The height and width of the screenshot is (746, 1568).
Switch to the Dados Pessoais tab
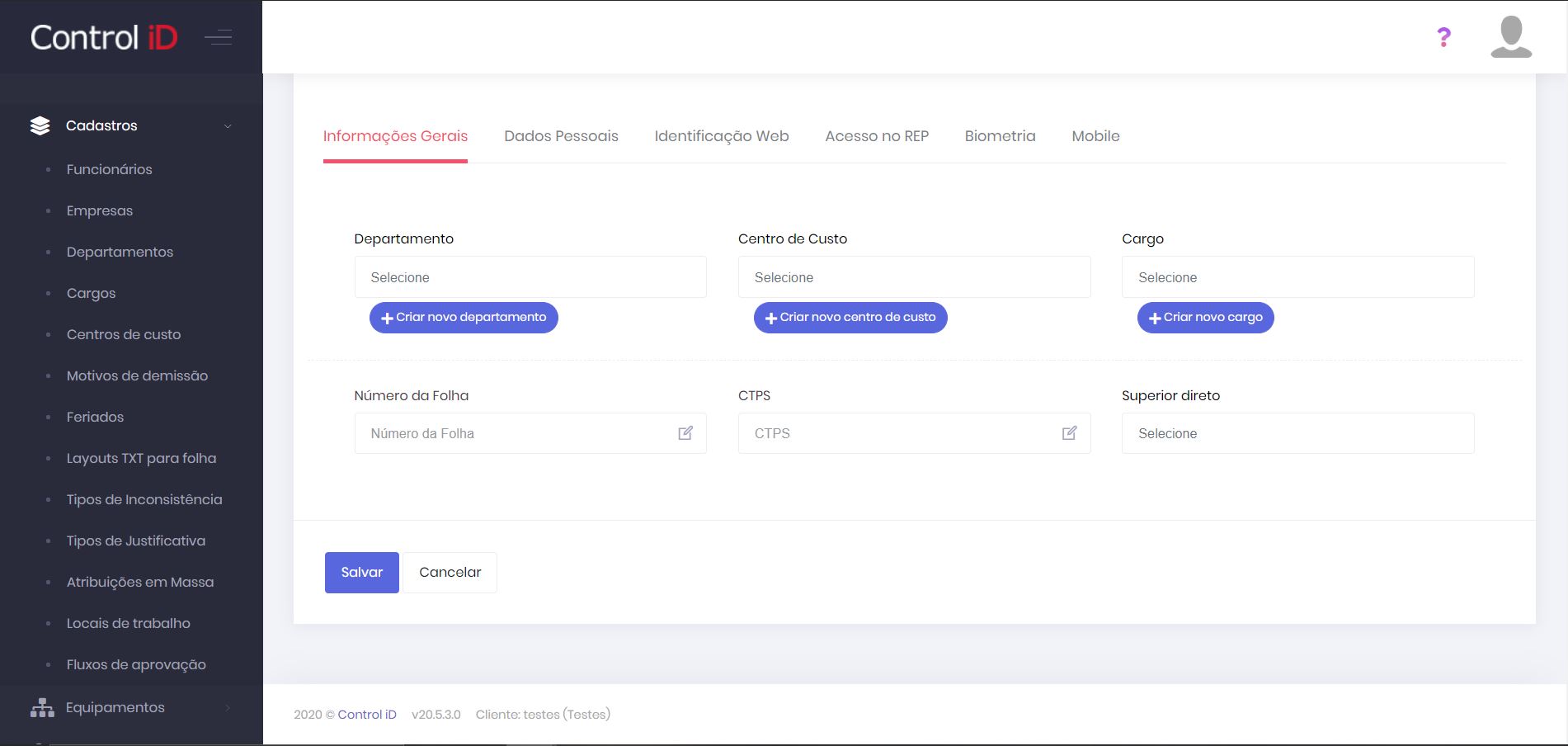[561, 136]
